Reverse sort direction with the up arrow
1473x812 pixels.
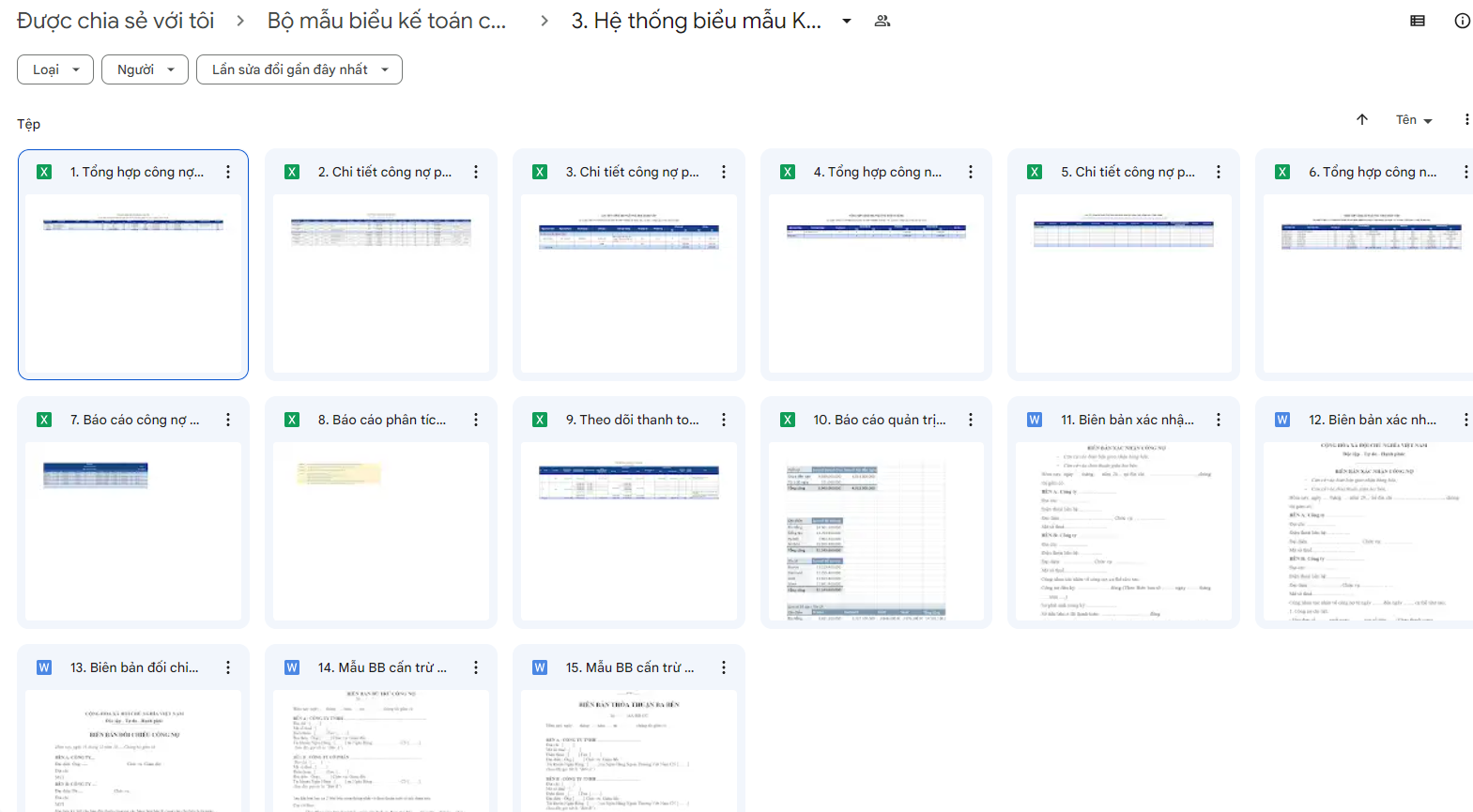pos(1362,119)
